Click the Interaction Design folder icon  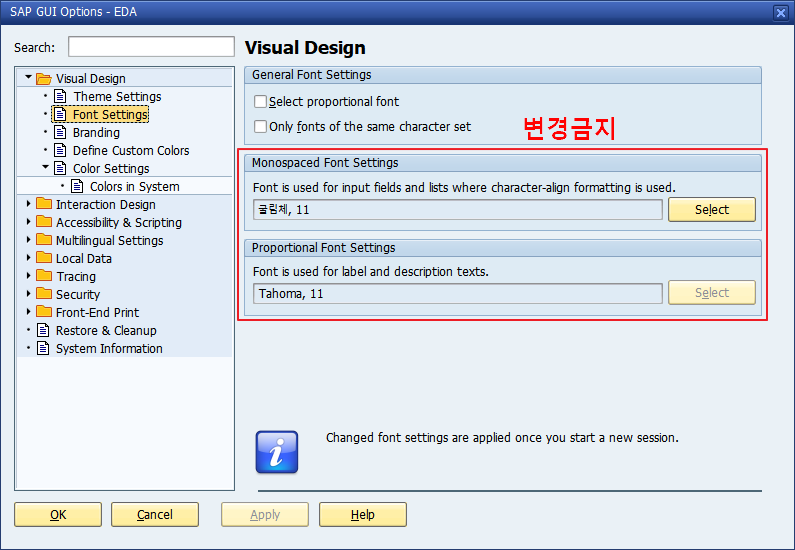(44, 204)
